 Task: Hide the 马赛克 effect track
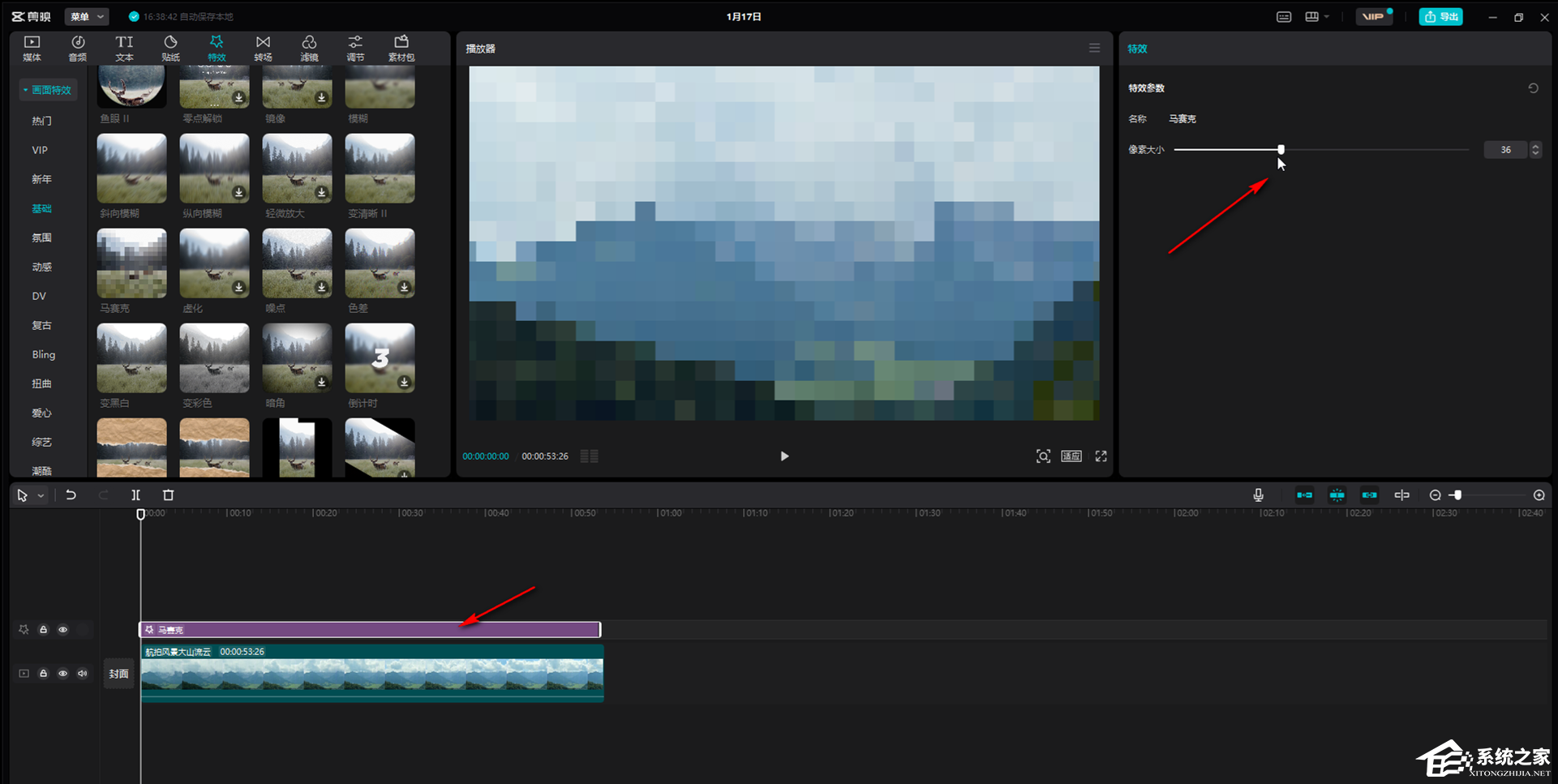63,630
